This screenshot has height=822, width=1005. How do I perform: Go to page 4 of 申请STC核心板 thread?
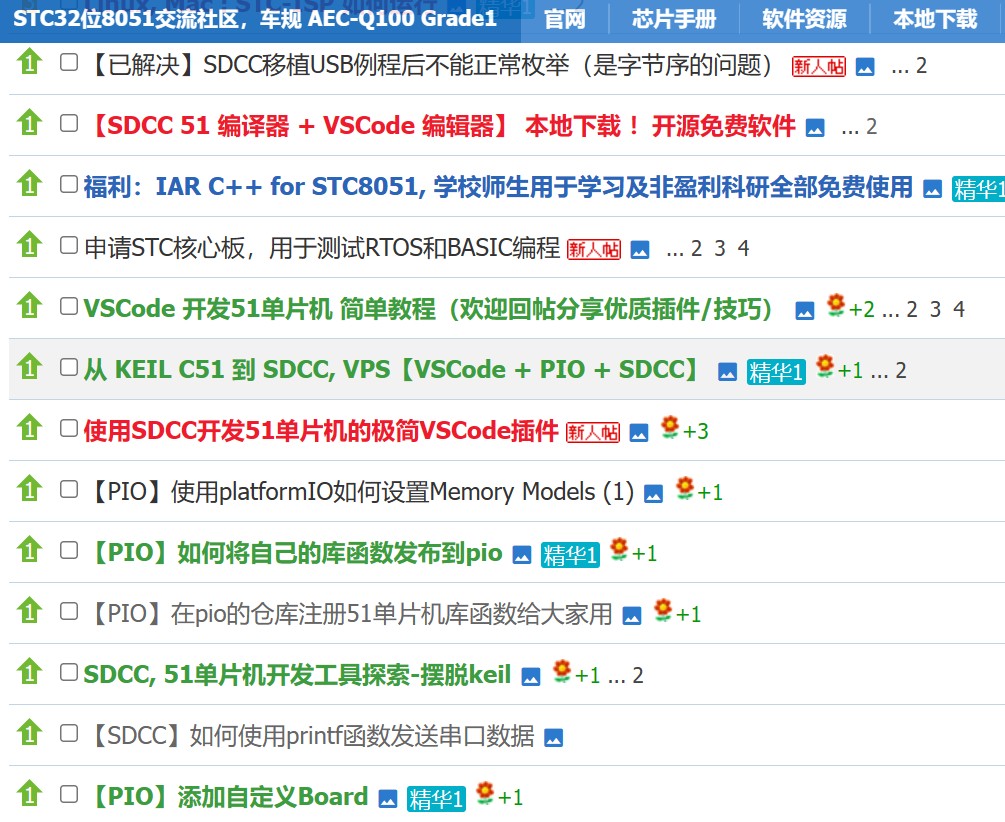pyautogui.click(x=743, y=249)
